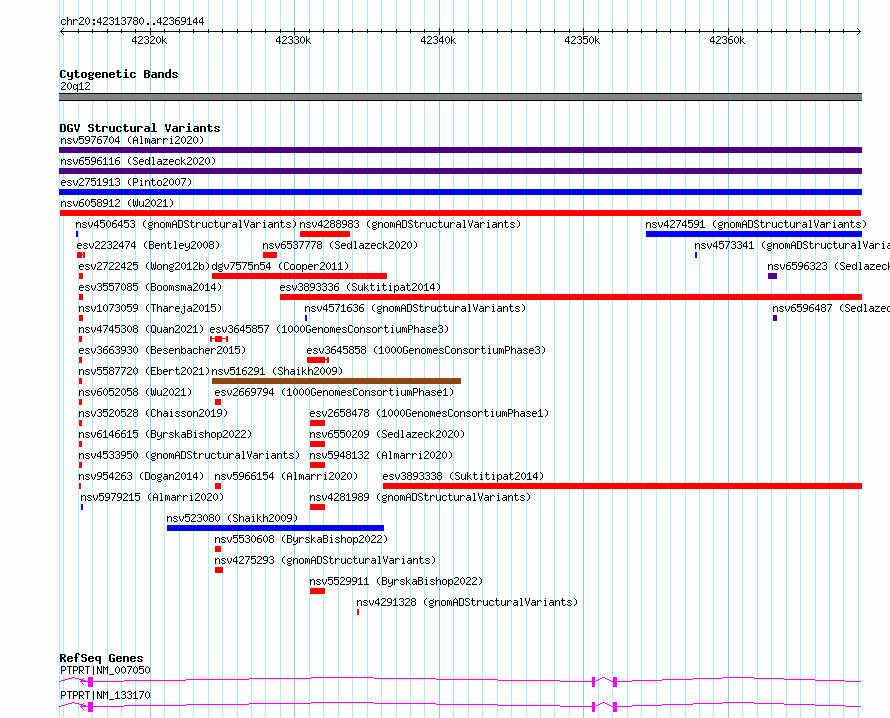Viewport: 890px width, 718px height.
Task: Select the brown nsv516291 (Shaikh2009) bar
Action: [336, 381]
